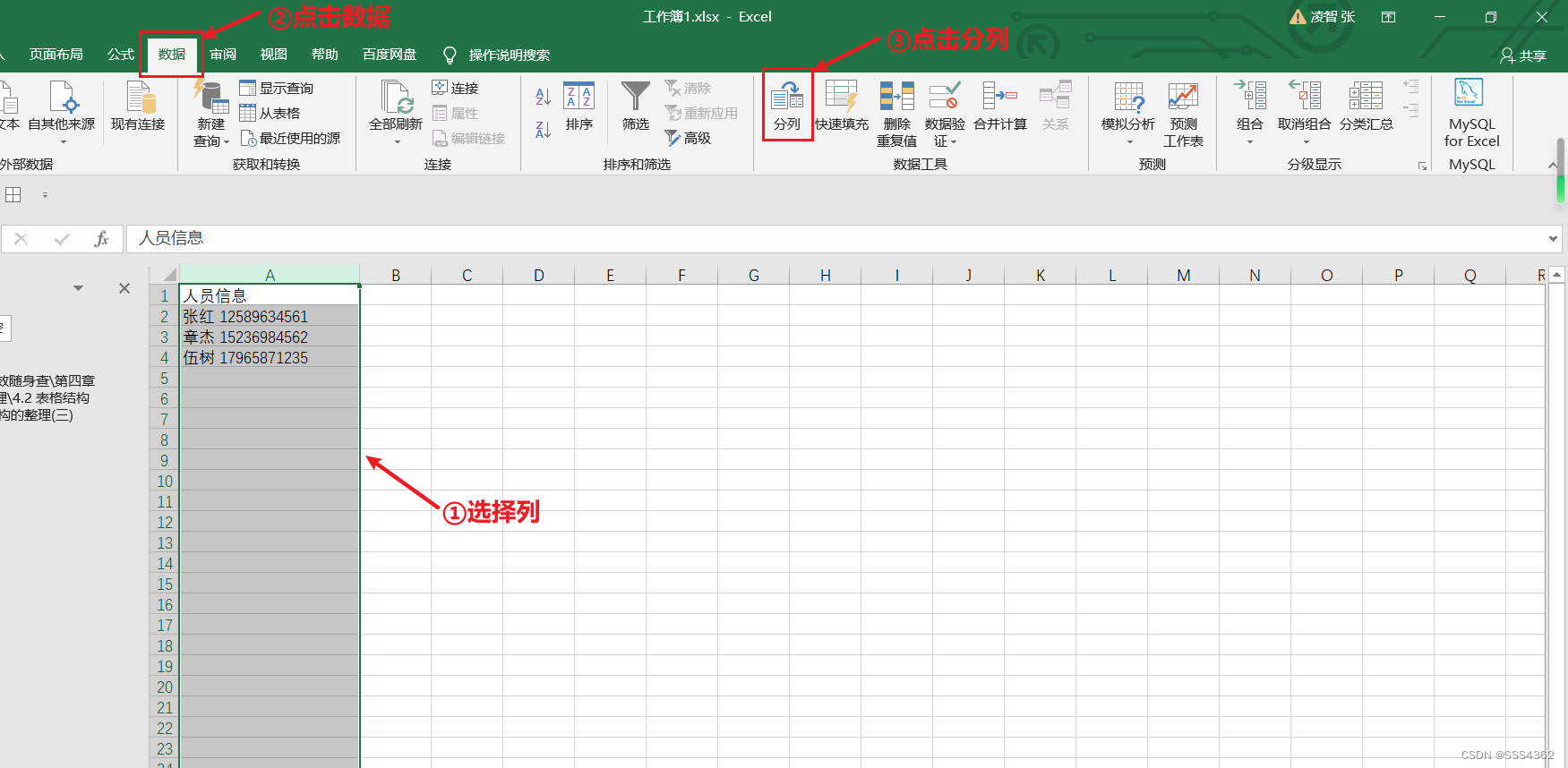Screen dimensions: 1568x768
Task: Click the 预测工作表 forecast sheet icon
Action: click(x=1183, y=96)
